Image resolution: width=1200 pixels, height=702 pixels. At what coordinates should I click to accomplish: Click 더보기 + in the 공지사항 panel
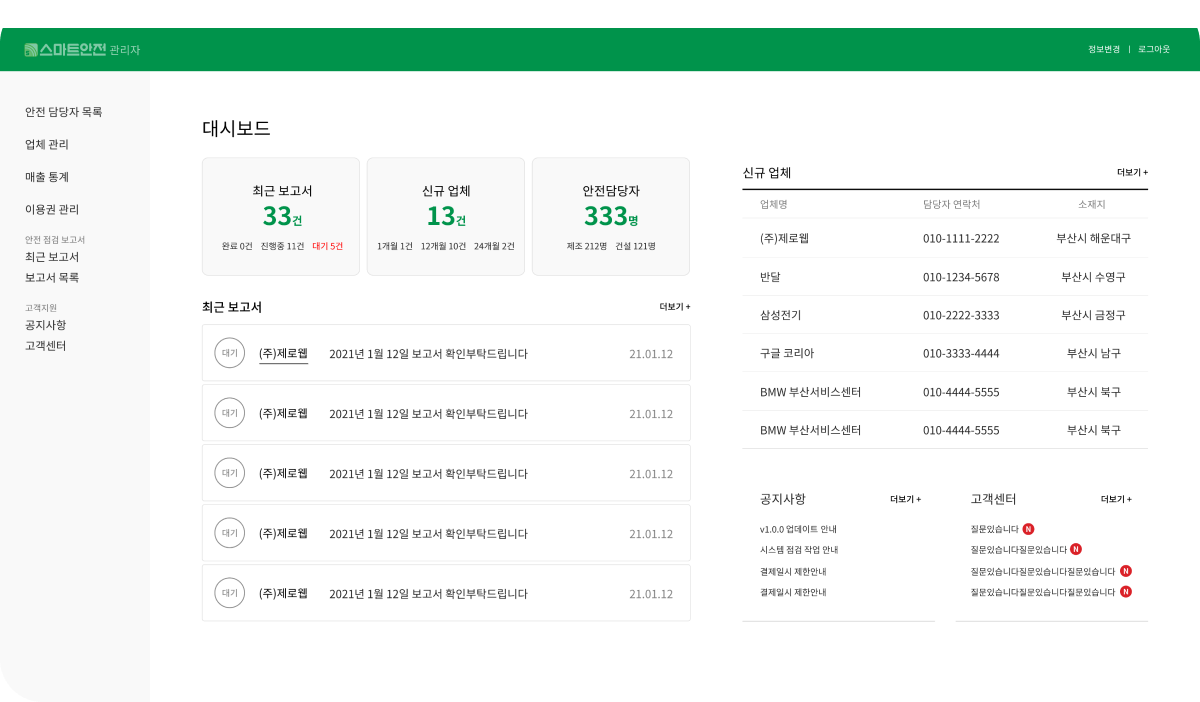coord(905,499)
